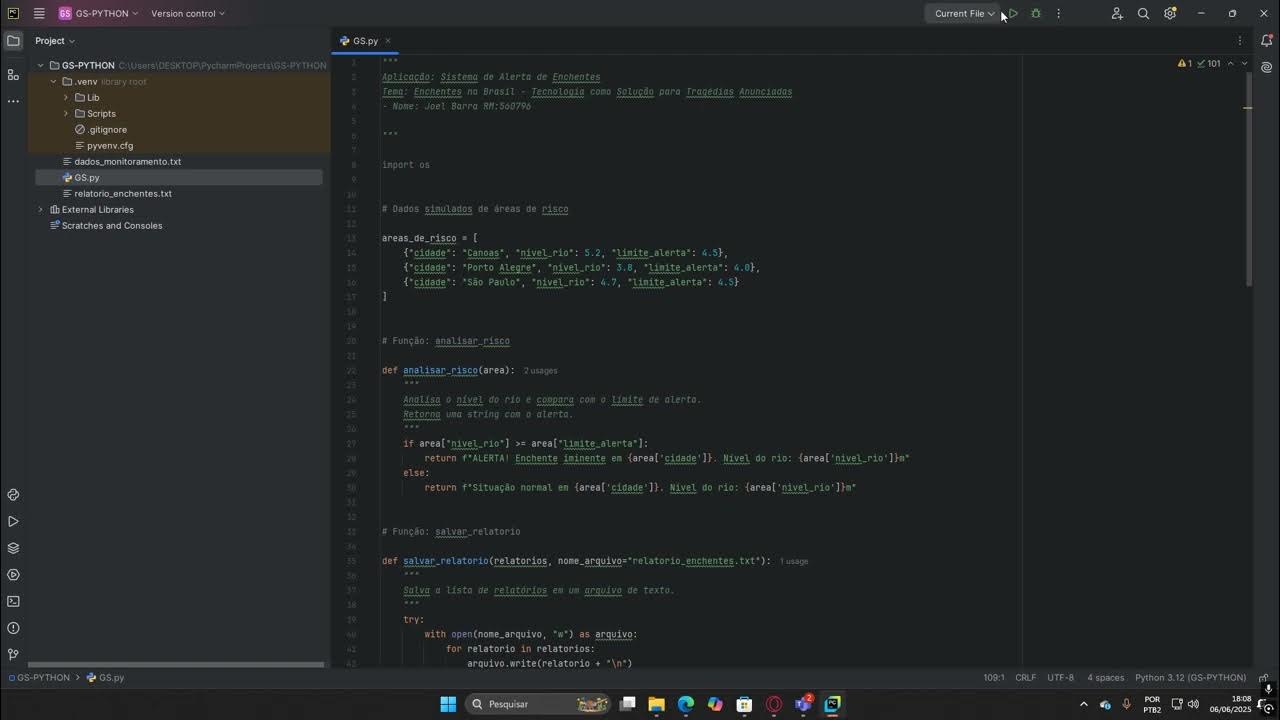Click the import os line in editor
Screen dimensions: 1280x720
pos(405,165)
